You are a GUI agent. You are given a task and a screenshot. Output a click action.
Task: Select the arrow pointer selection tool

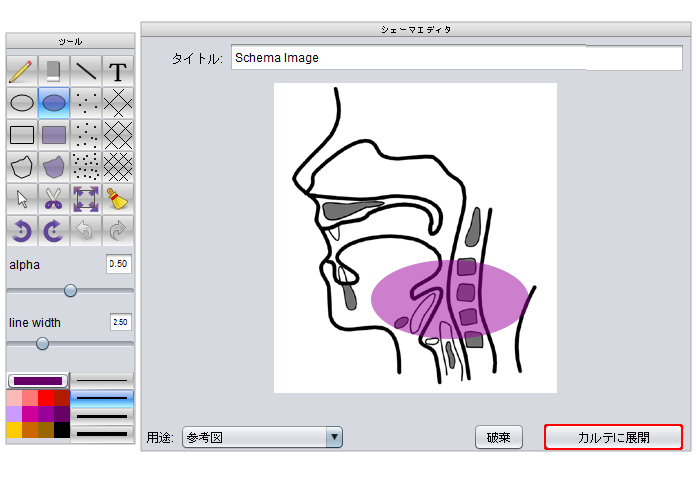tap(22, 199)
